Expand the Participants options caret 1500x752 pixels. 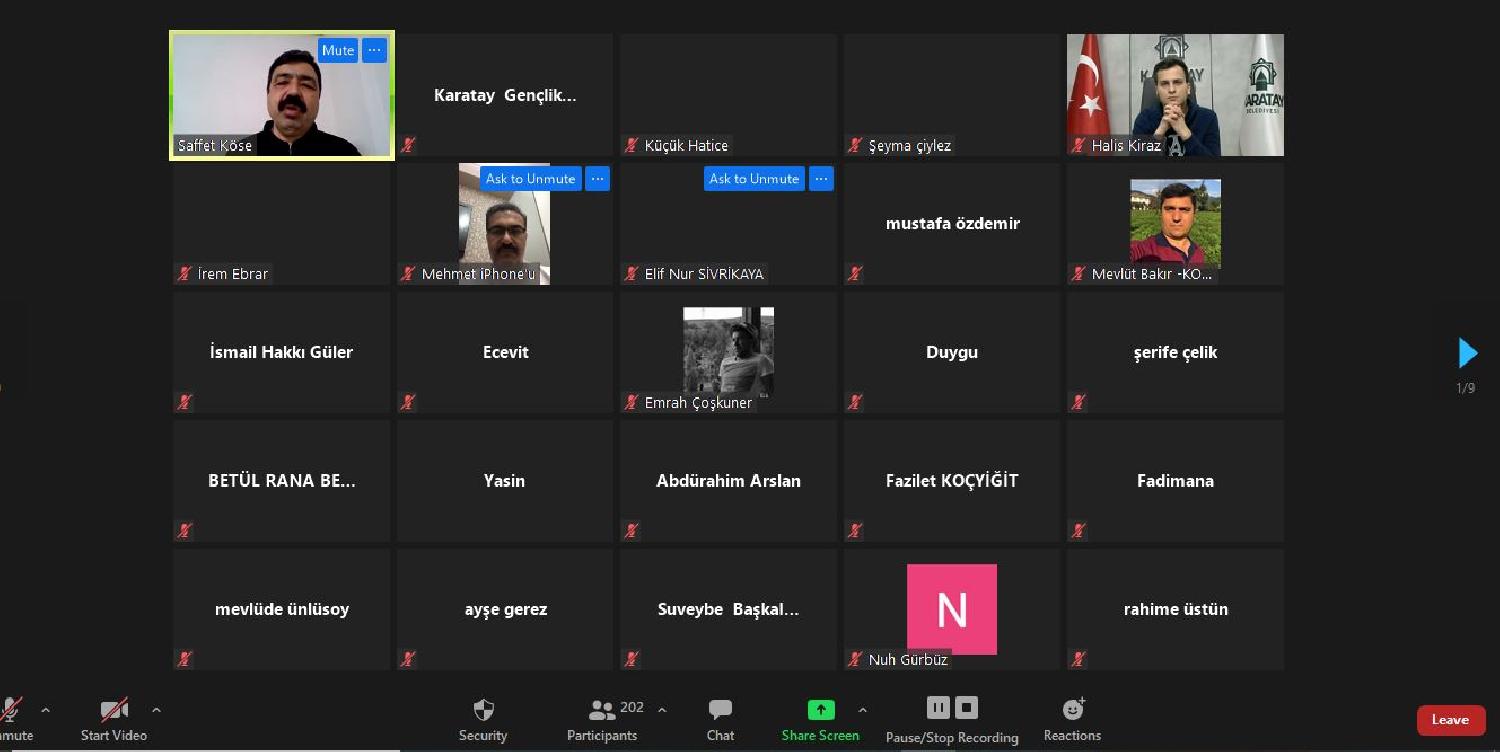(662, 710)
